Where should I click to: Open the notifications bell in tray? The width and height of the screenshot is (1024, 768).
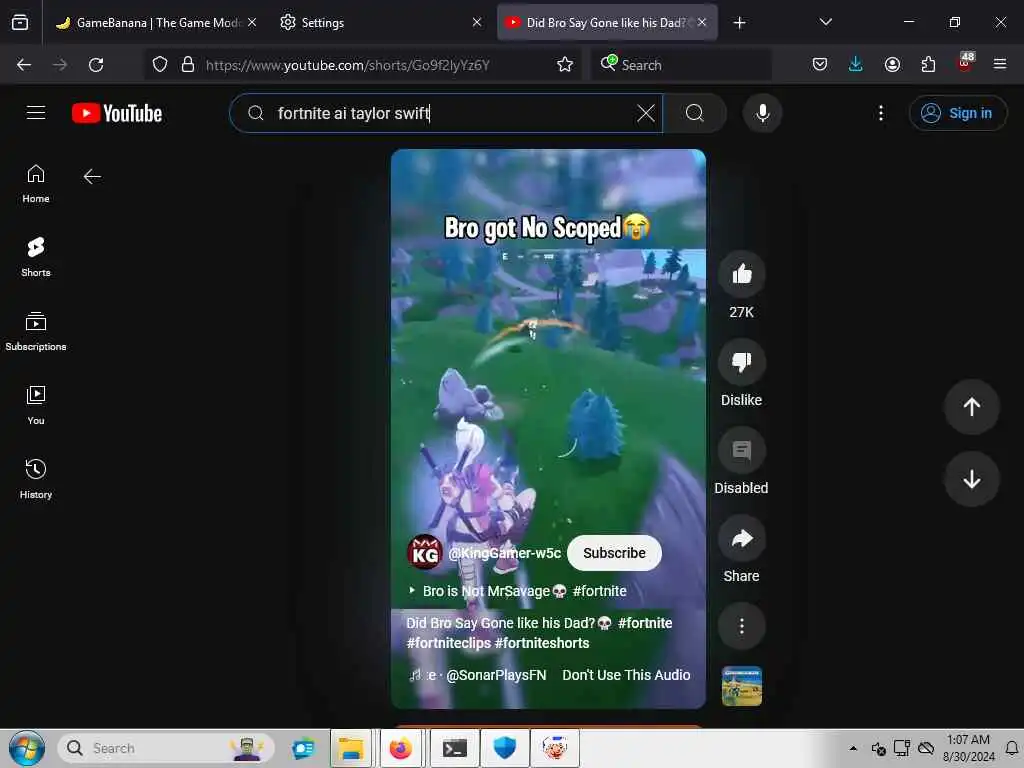tap(1012, 748)
